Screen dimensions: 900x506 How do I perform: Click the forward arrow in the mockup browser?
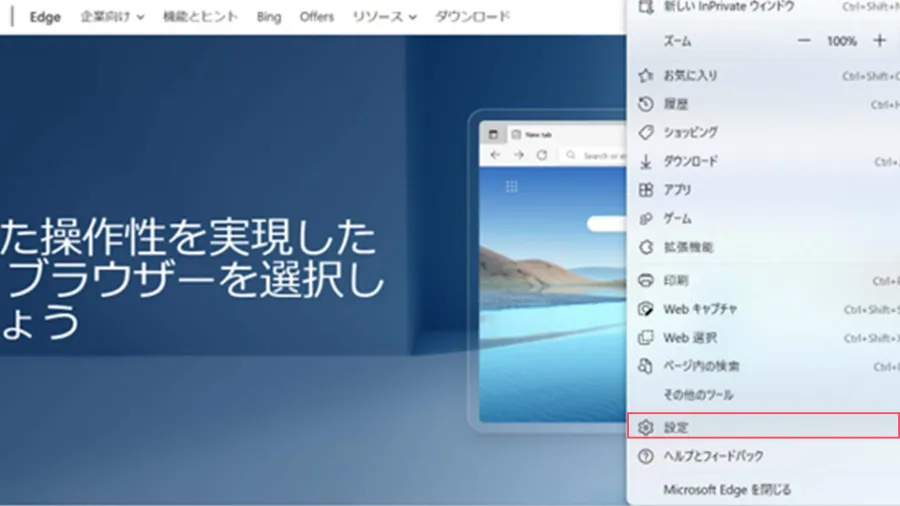click(x=519, y=155)
